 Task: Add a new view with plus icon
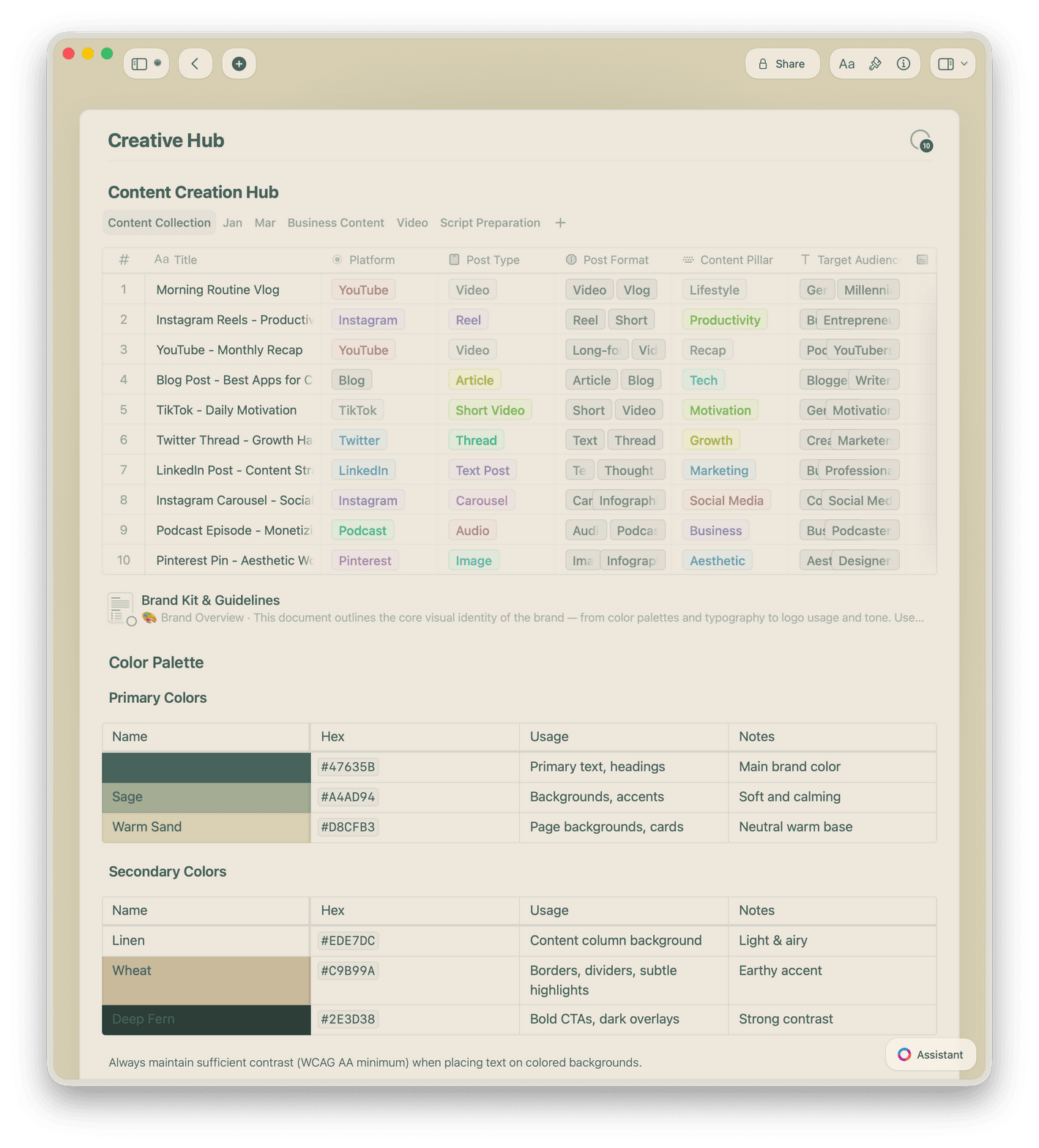tap(560, 223)
